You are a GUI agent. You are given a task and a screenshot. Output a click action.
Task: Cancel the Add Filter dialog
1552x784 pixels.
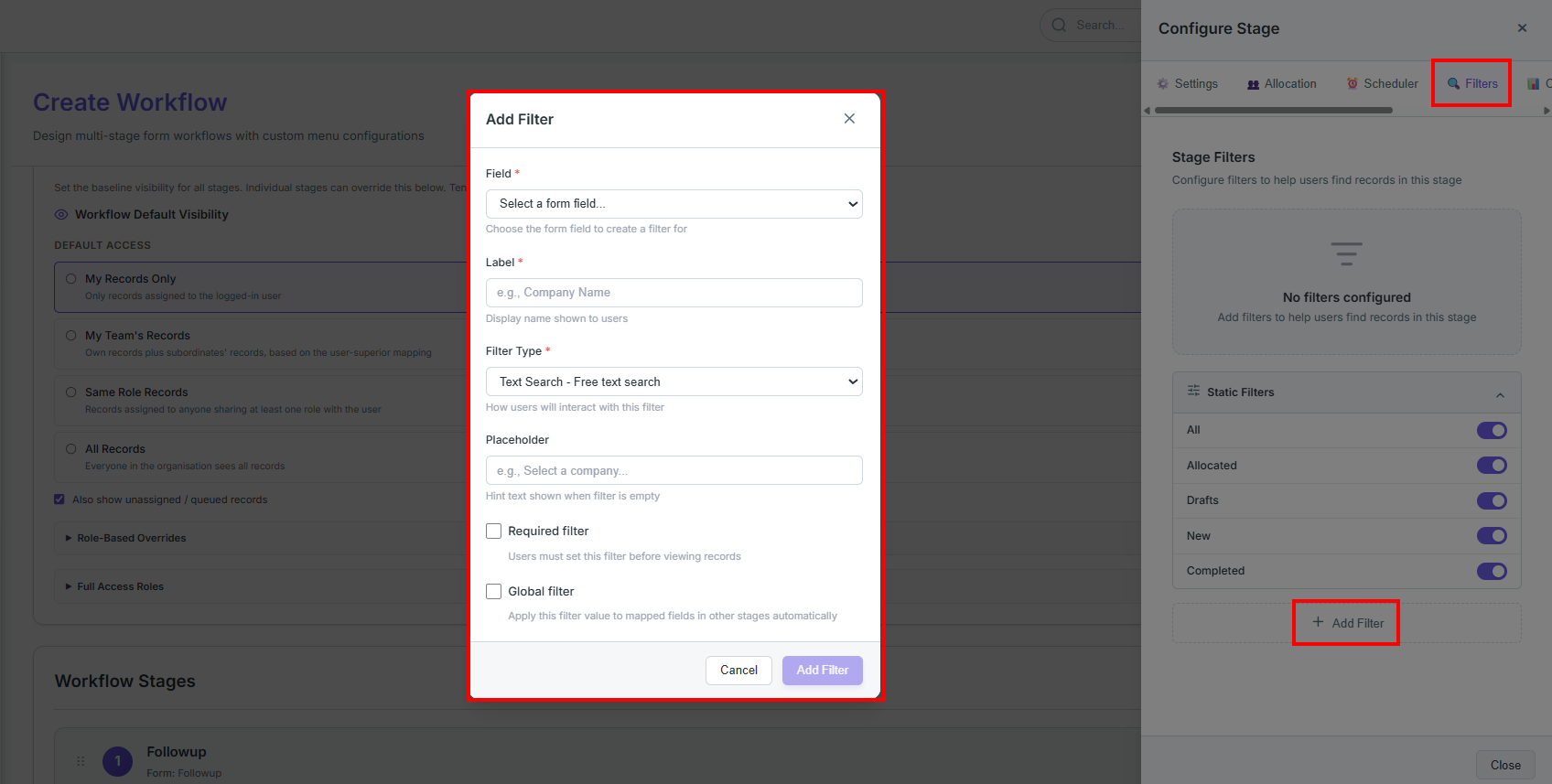pyautogui.click(x=738, y=671)
